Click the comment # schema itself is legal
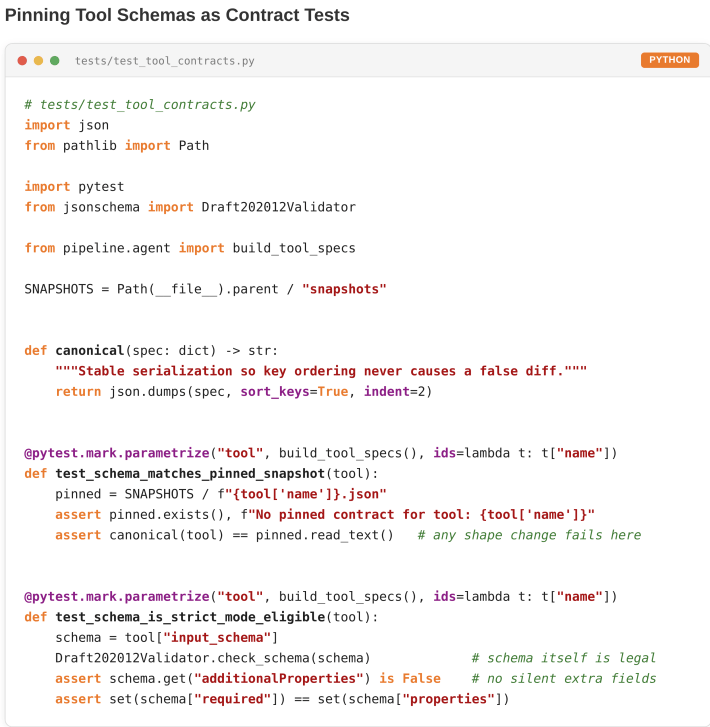 point(564,658)
